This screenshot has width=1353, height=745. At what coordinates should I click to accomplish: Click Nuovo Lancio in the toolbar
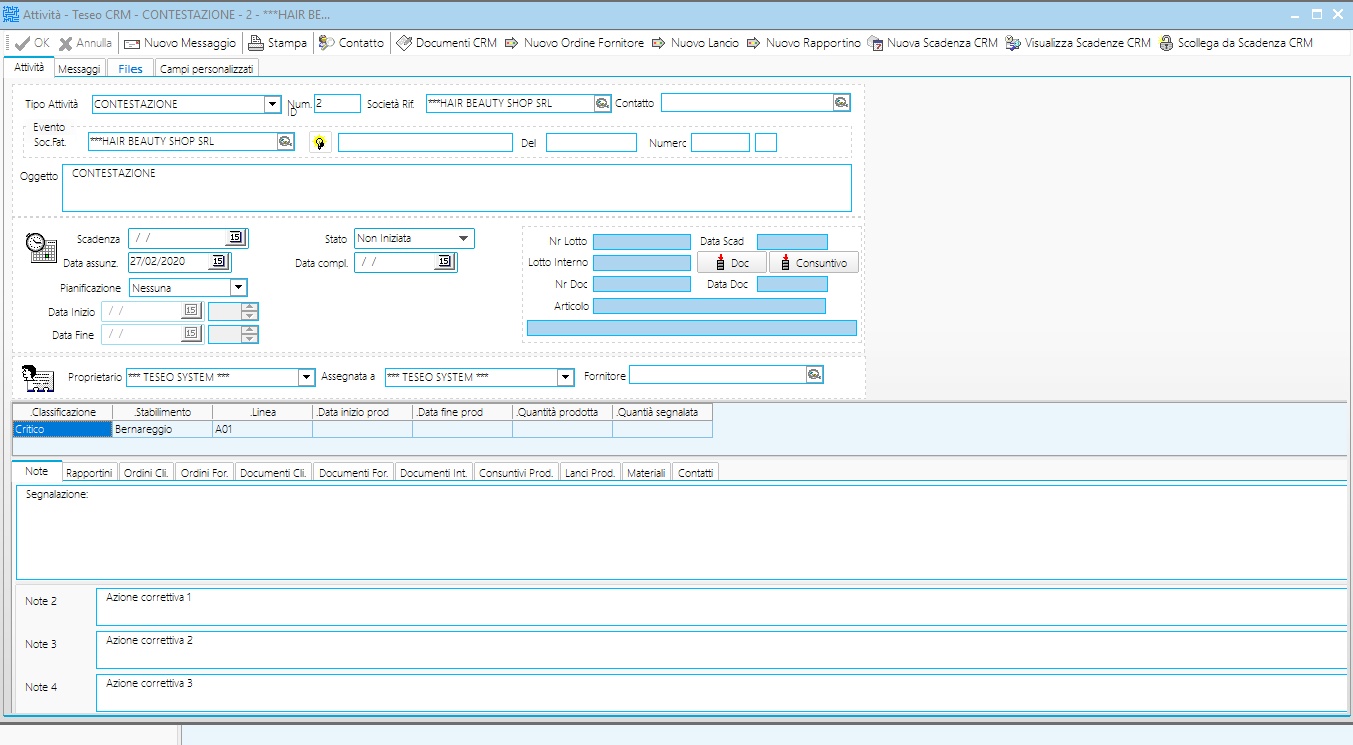click(696, 43)
